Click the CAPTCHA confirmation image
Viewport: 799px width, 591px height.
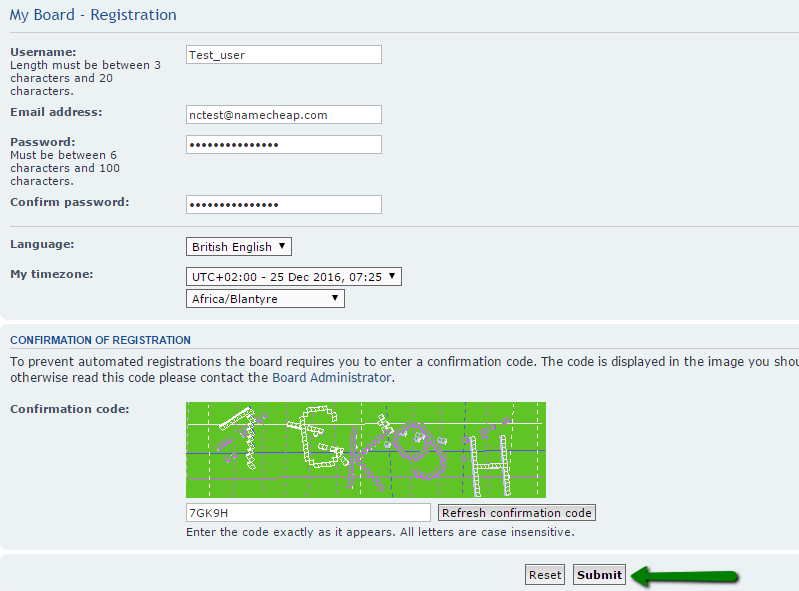366,450
